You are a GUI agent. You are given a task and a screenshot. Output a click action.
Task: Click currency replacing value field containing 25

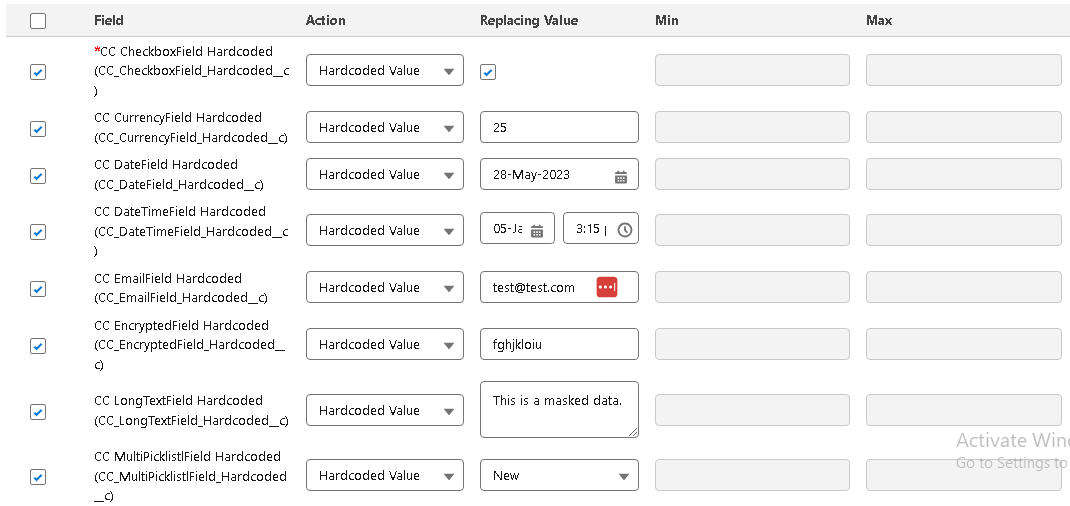[x=558, y=128]
